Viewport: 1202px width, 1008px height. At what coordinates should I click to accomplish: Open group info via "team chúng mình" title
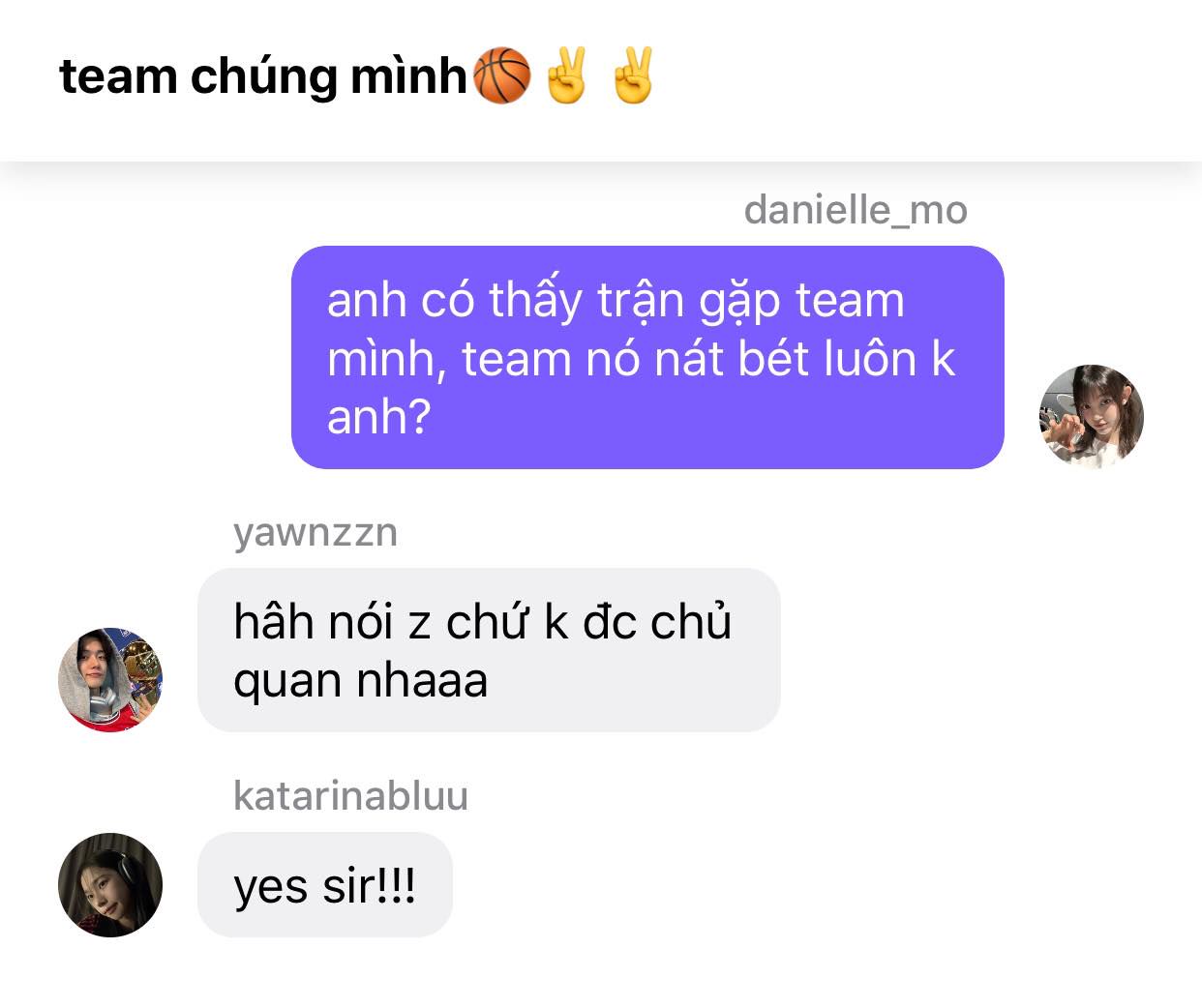coord(263,76)
